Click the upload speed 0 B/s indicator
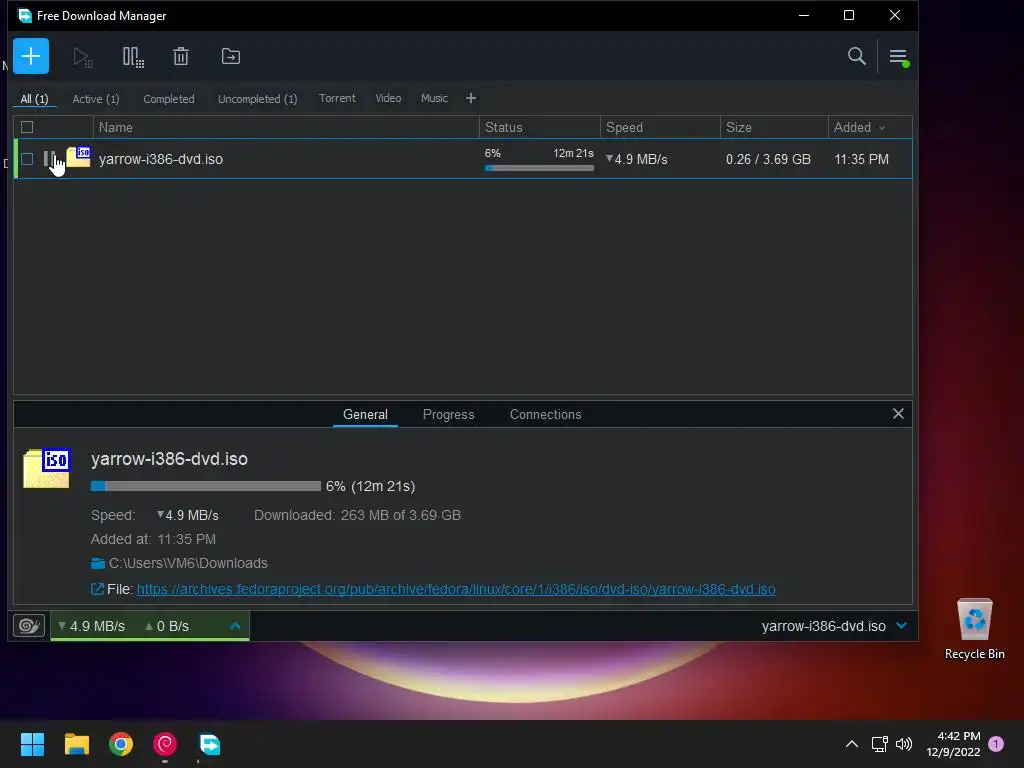This screenshot has height=768, width=1024. [x=167, y=626]
